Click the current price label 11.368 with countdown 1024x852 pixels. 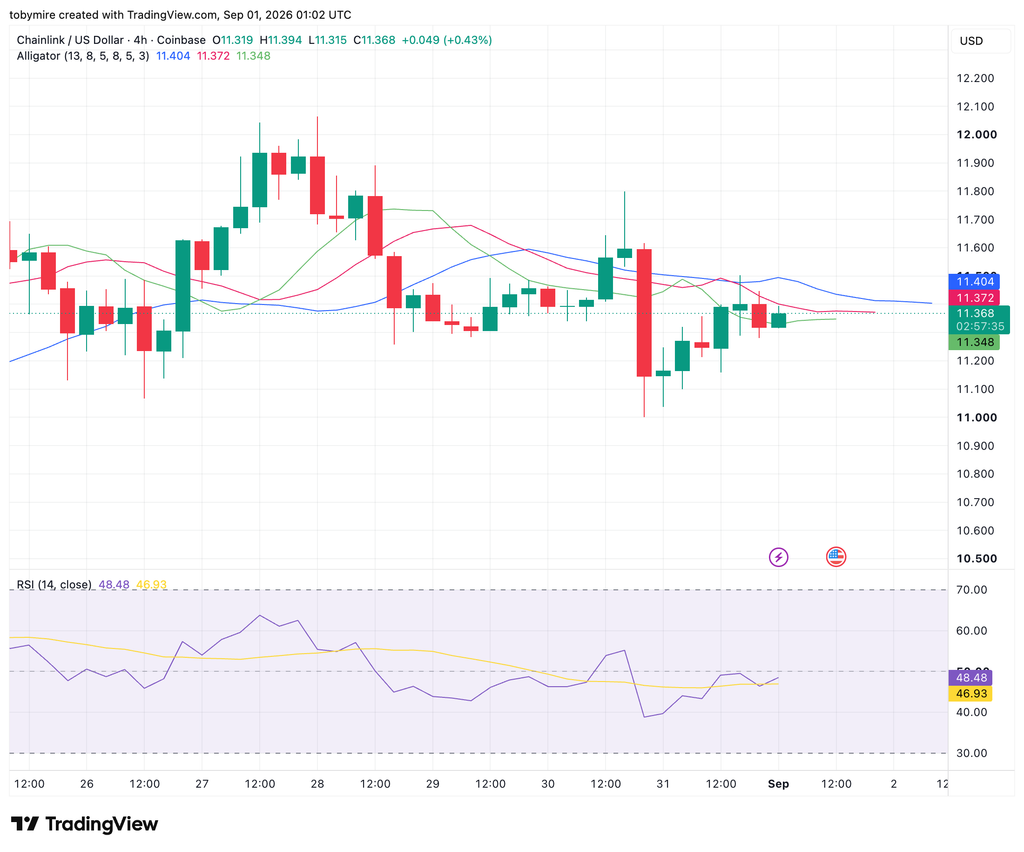point(979,319)
